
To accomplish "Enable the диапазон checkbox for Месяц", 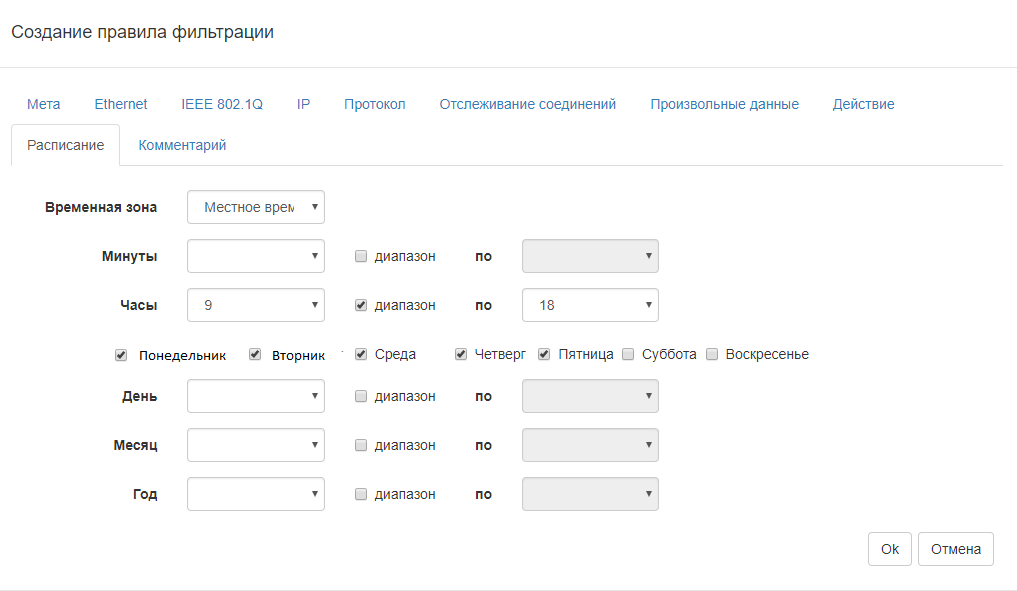I will (361, 445).
